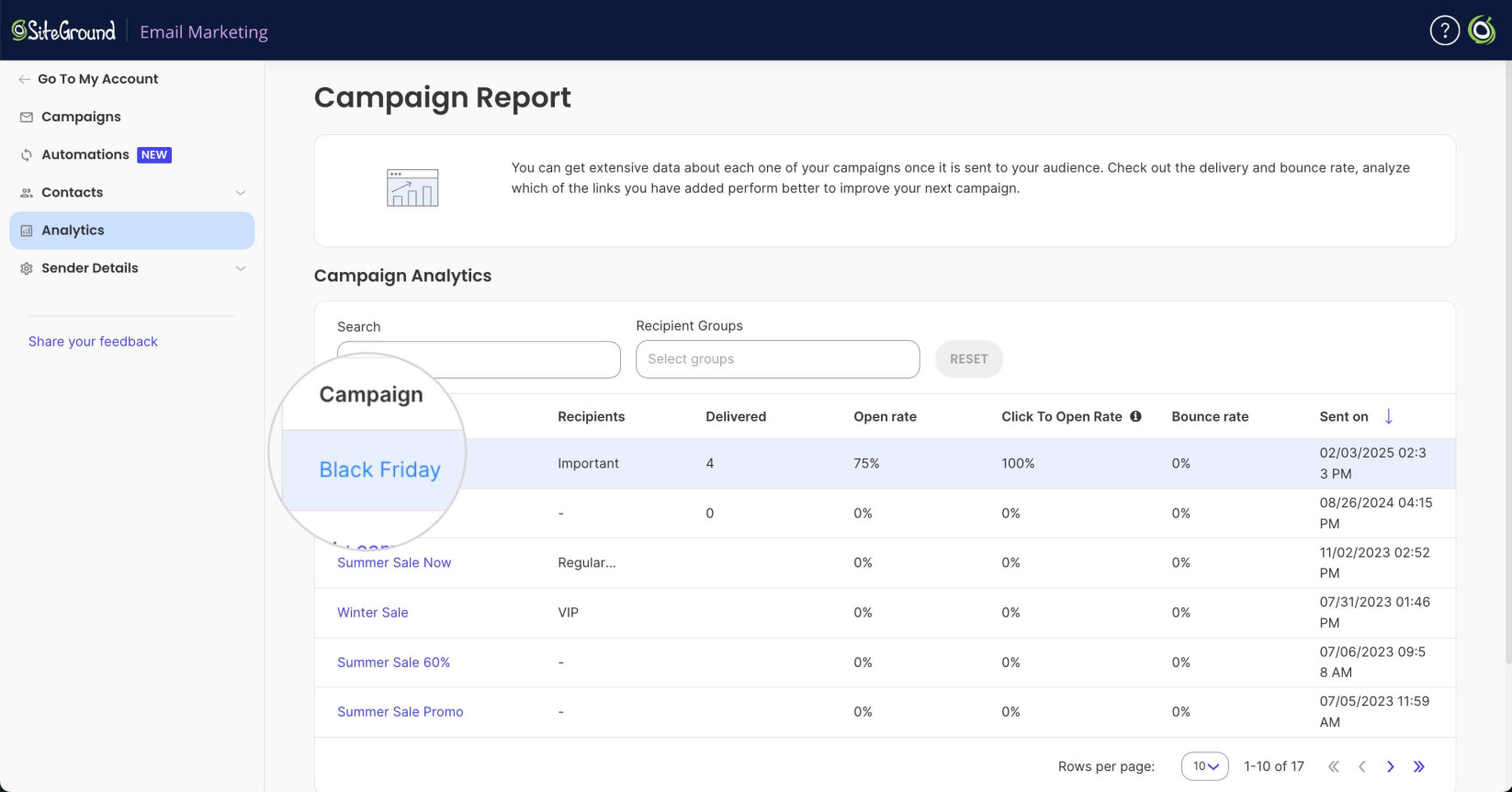The height and width of the screenshot is (792, 1512).
Task: Open the Rows per page dropdown
Action: click(x=1204, y=766)
